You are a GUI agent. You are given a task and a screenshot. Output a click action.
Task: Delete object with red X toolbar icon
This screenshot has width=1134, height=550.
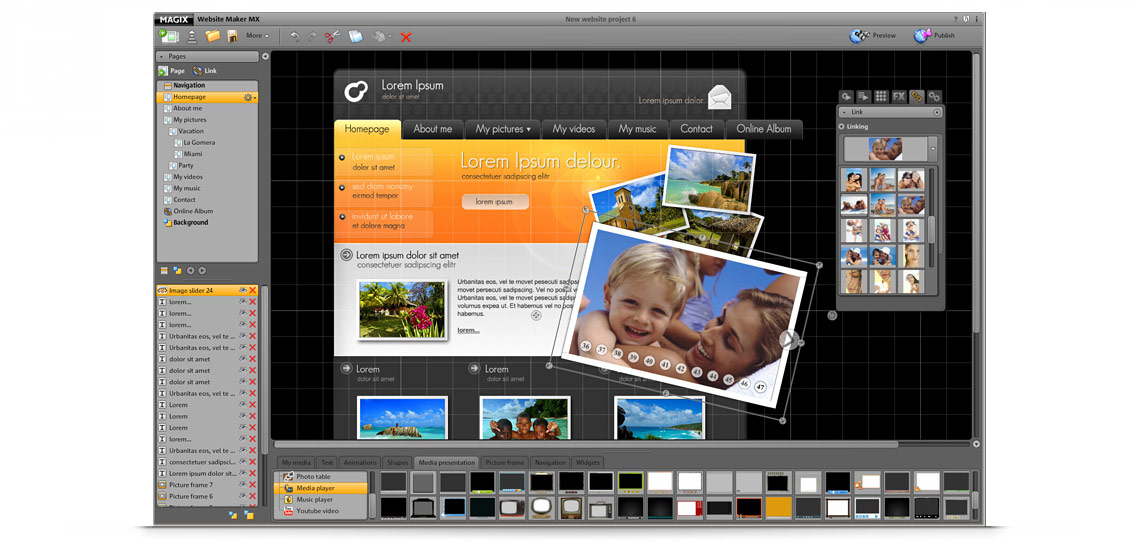[406, 37]
